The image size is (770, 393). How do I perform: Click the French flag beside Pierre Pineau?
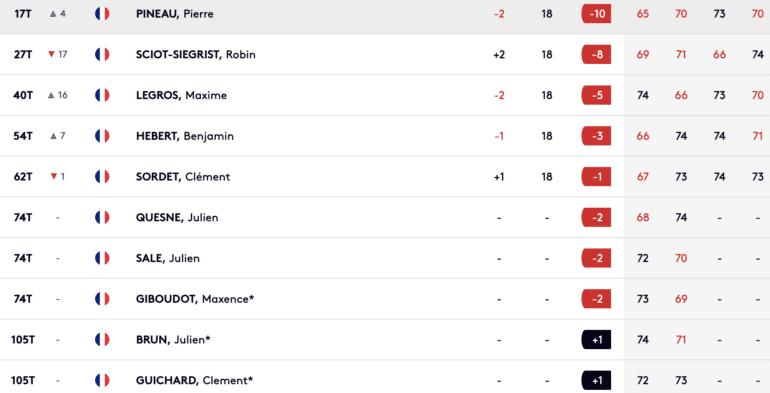coord(102,14)
